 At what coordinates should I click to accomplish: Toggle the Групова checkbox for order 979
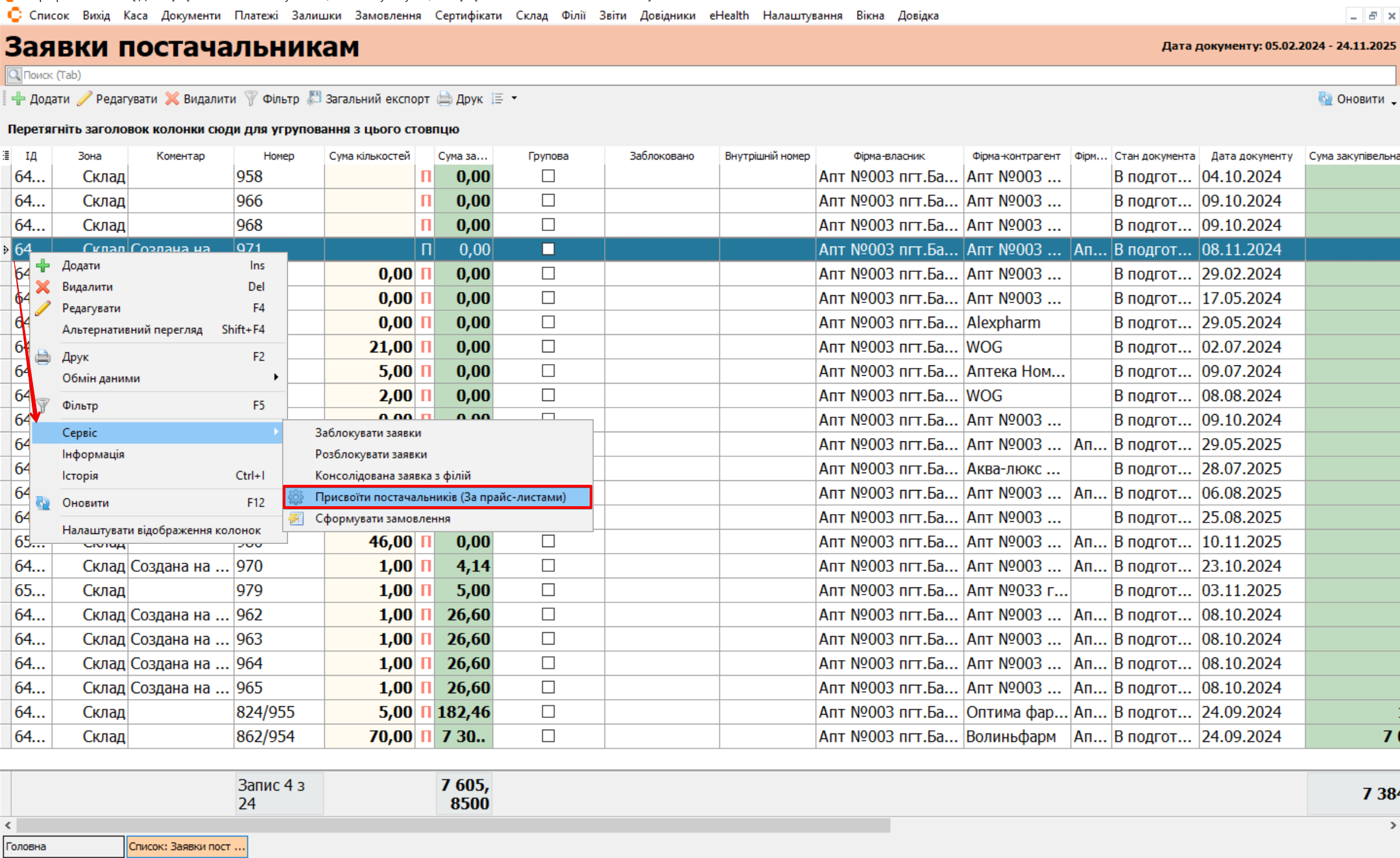(x=548, y=590)
